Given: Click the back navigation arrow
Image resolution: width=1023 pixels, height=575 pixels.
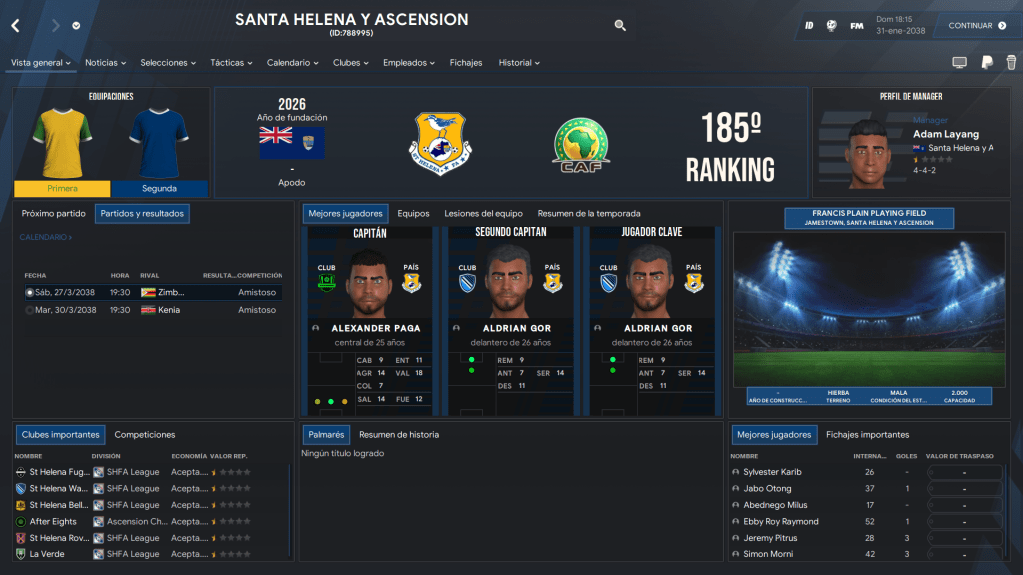Looking at the screenshot, I should click(x=15, y=26).
